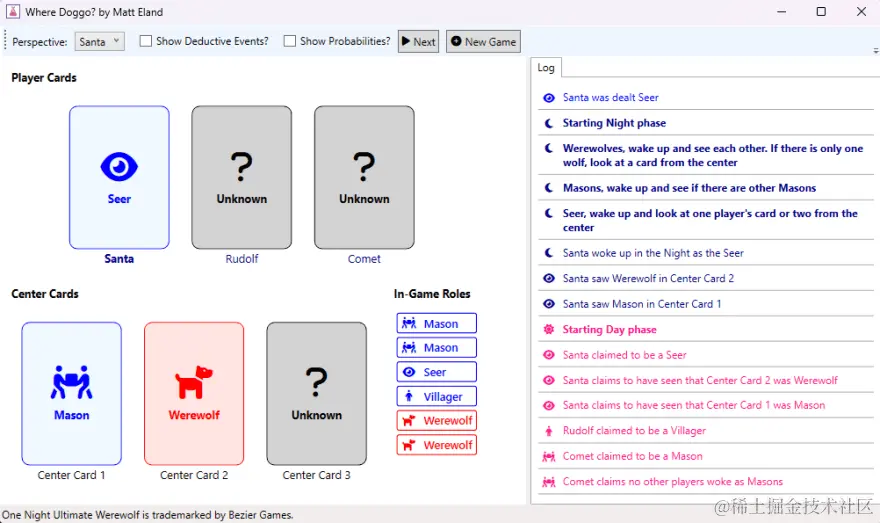Viewport: 880px width, 523px height.
Task: Click pink eye icon beside Center Card 2 Werewolf claim
Action: (x=549, y=380)
